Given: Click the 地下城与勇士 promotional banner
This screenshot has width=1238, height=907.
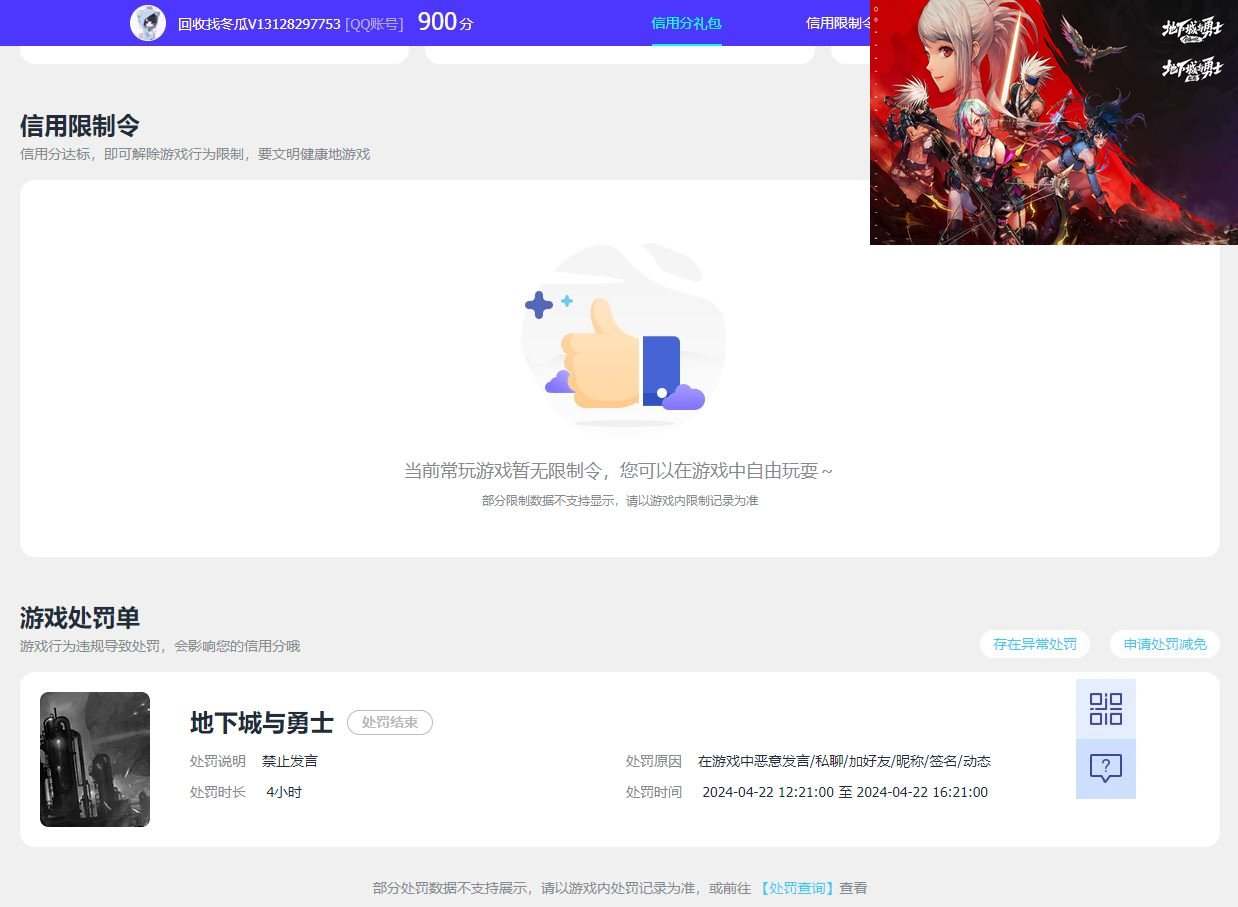Looking at the screenshot, I should click(x=1054, y=122).
